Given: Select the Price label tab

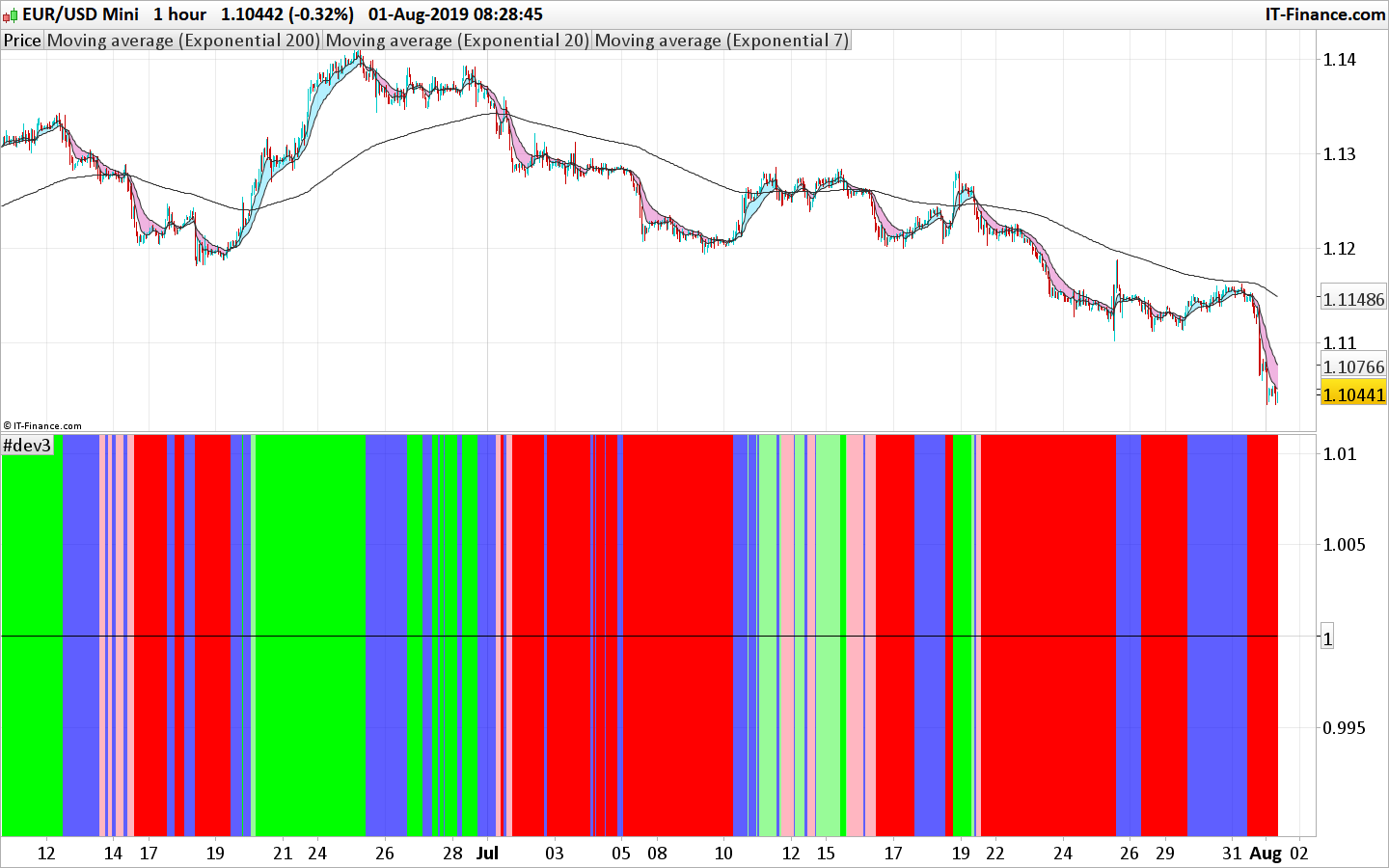Looking at the screenshot, I should pyautogui.click(x=22, y=41).
